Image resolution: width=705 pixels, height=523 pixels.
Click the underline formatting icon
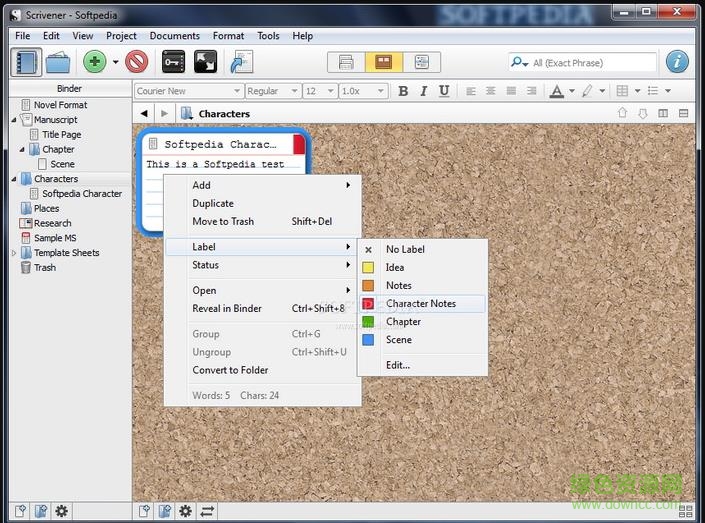coord(444,91)
